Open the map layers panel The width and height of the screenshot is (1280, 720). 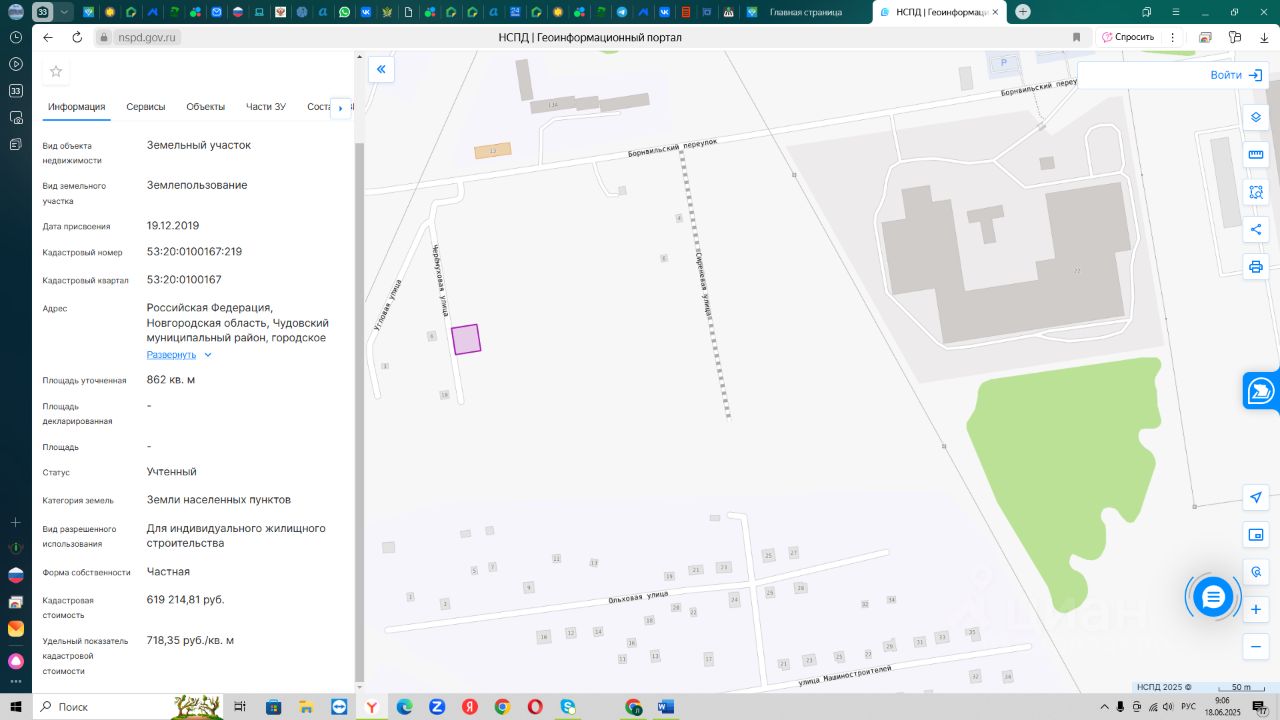[1256, 117]
